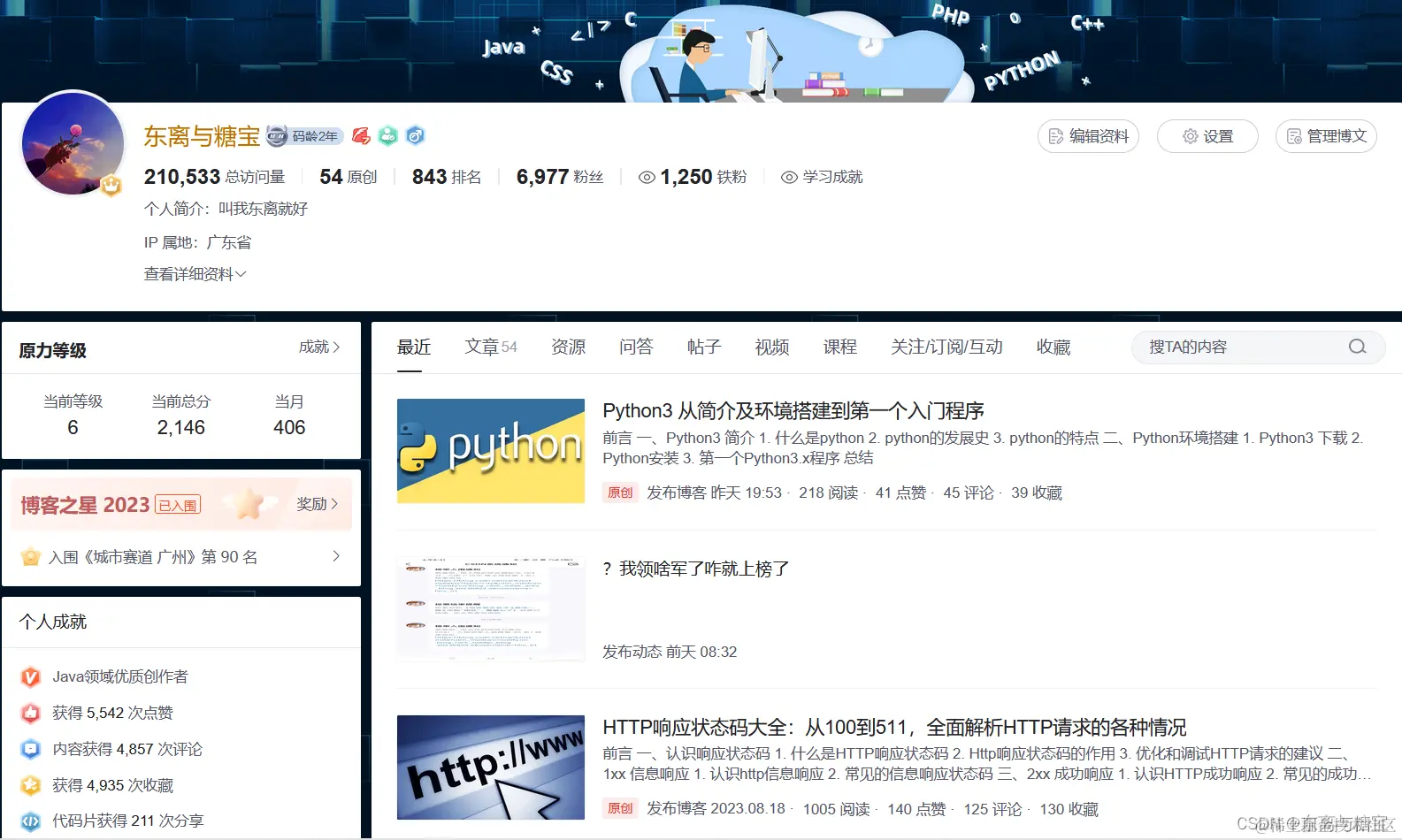Click 210,533 总访问量 stat
Viewport: 1402px width, 840px height.
[215, 177]
